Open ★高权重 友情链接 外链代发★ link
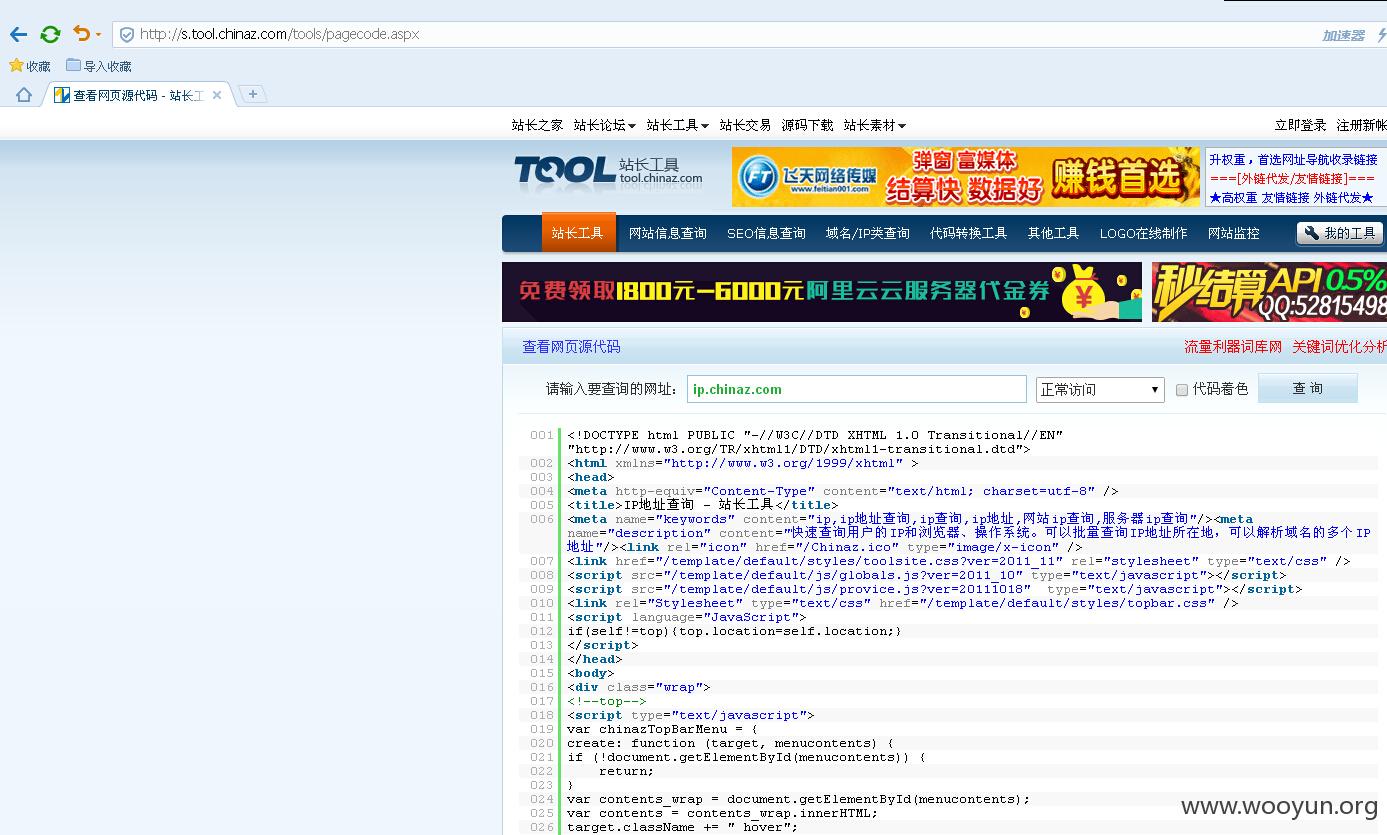Viewport: 1387px width, 835px height. [x=1291, y=198]
